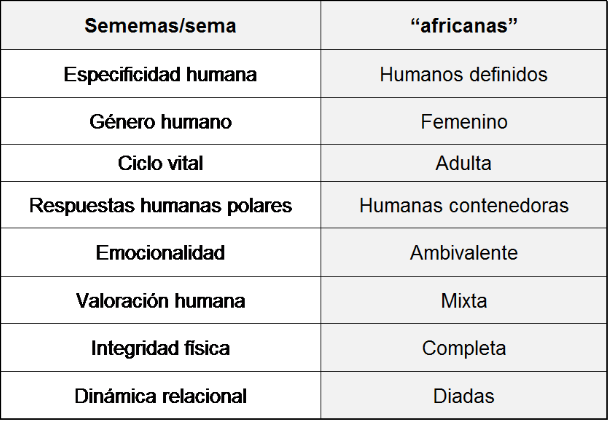Select the "Femenino" value cell
609x421 pixels.
463,122
